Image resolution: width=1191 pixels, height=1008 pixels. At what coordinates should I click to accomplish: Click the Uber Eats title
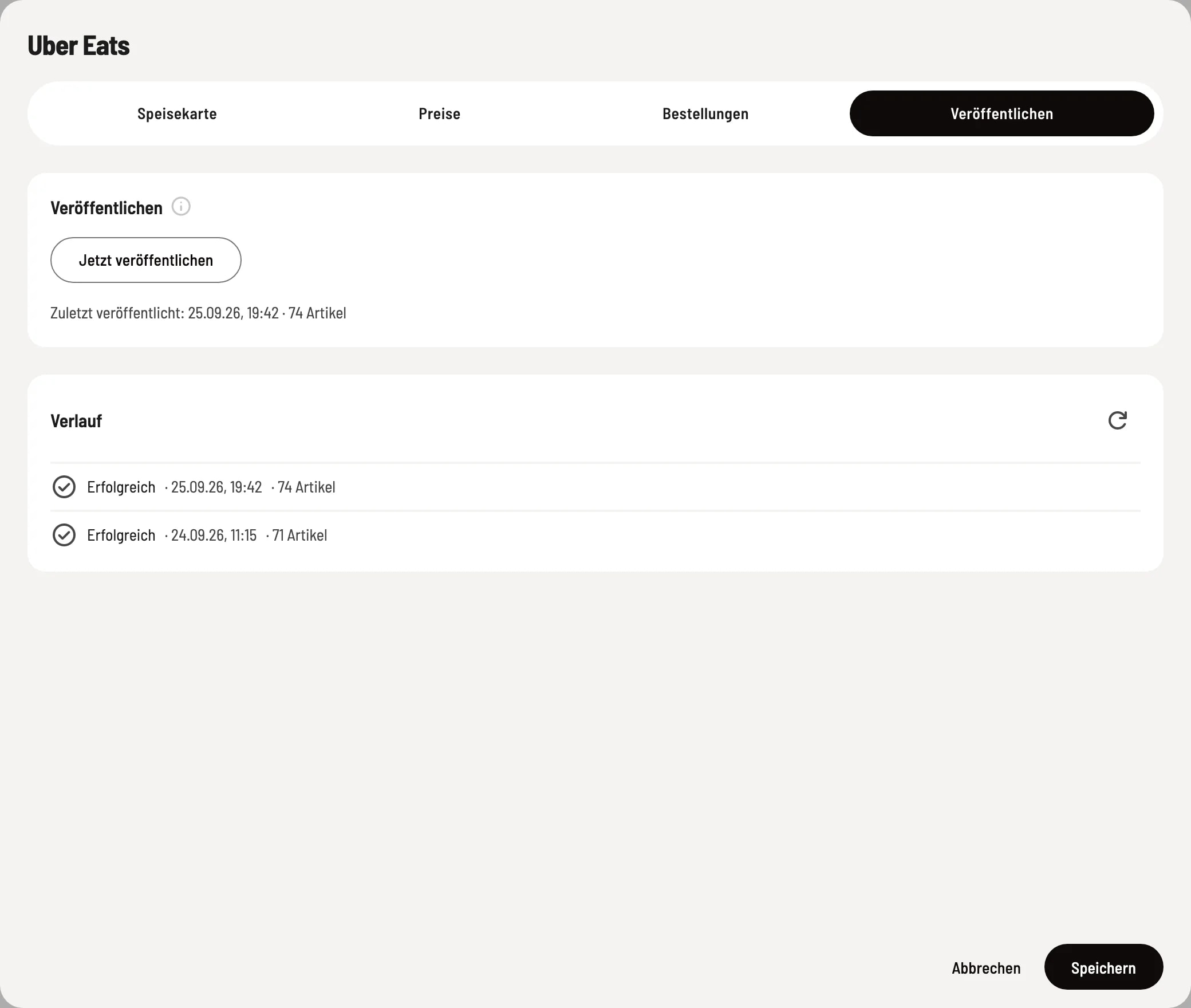(78, 46)
